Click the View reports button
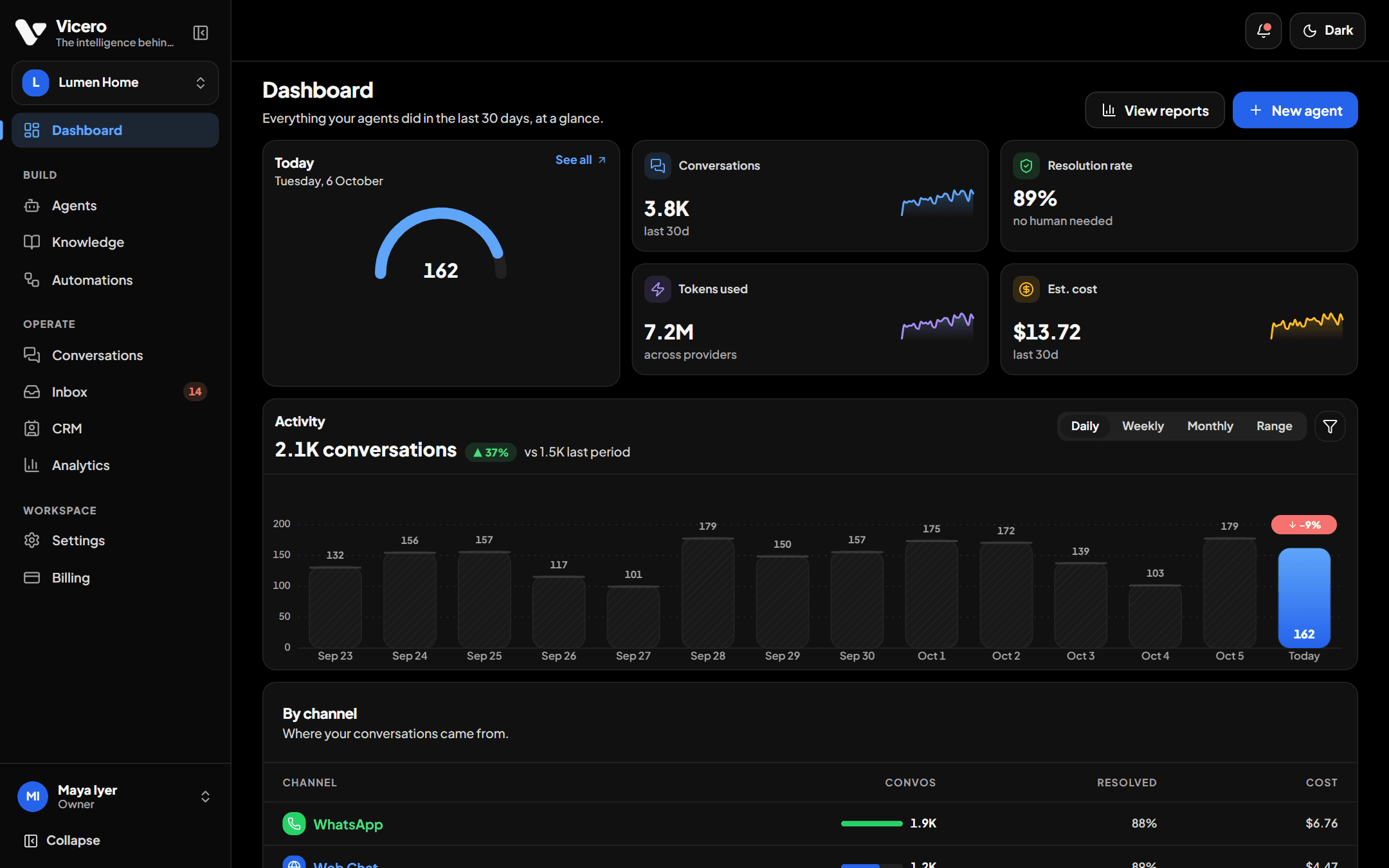 click(1155, 111)
